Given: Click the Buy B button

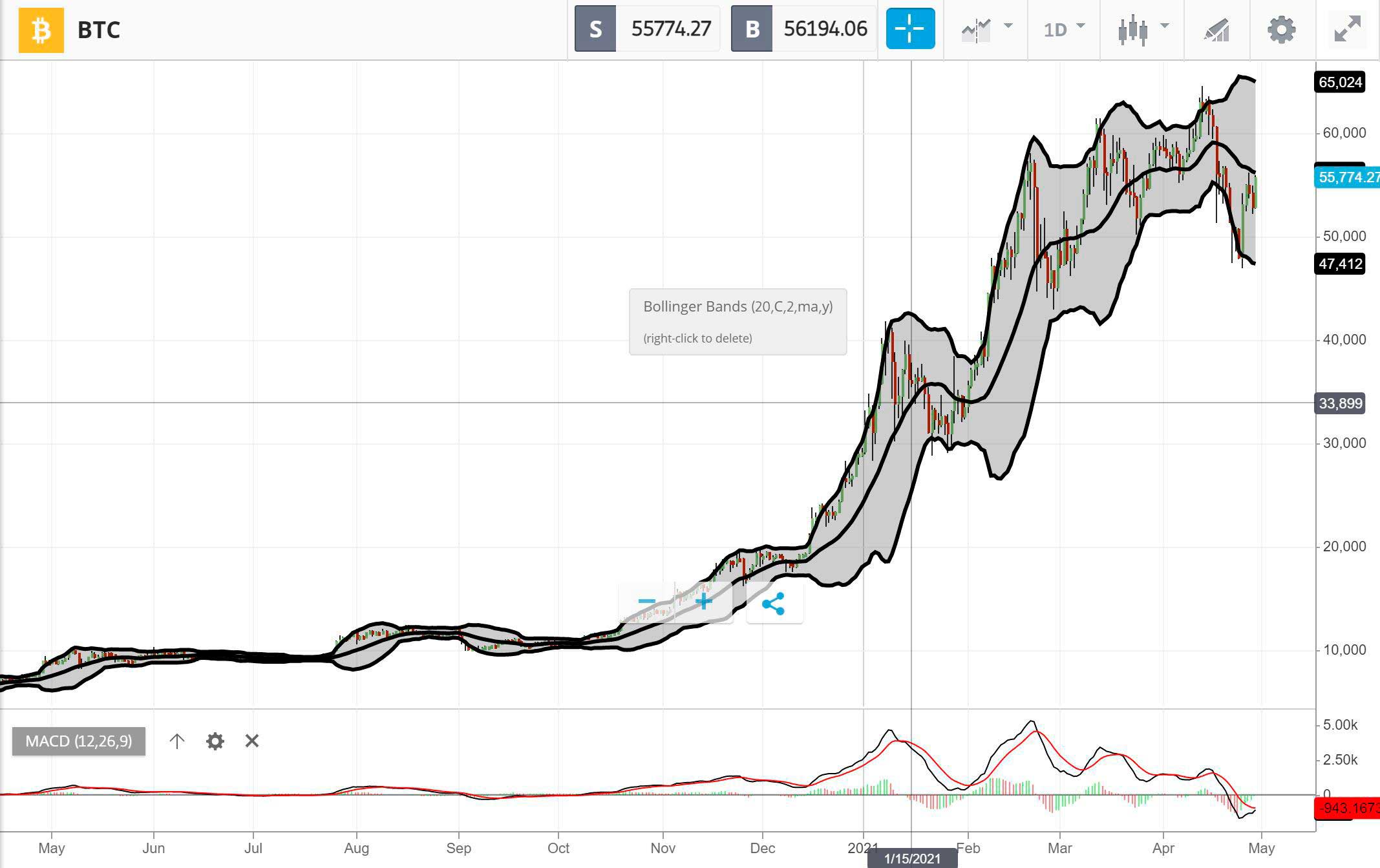Looking at the screenshot, I should coord(752,28).
